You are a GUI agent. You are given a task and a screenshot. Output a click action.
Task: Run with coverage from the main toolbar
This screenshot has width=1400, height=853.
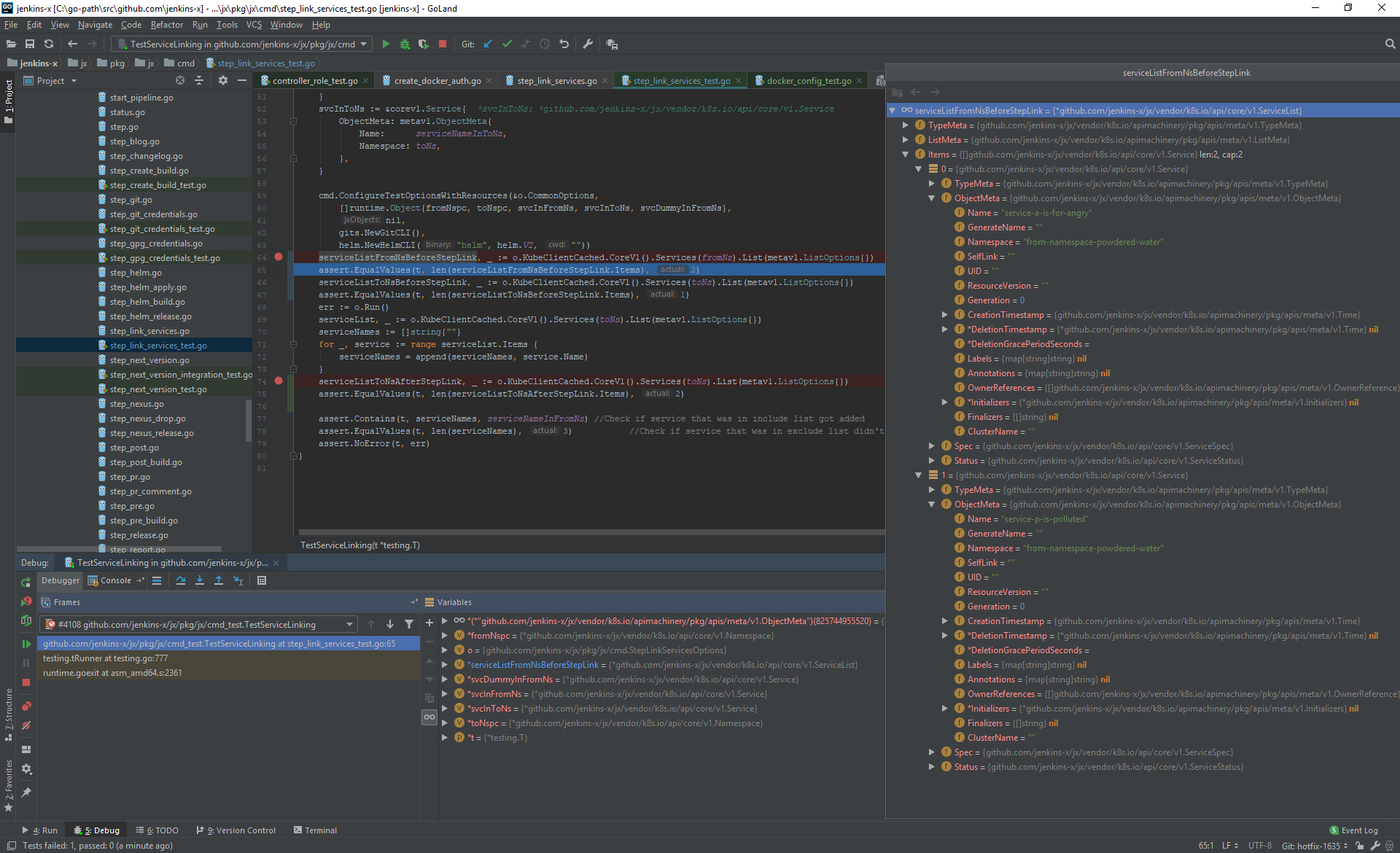(x=423, y=44)
